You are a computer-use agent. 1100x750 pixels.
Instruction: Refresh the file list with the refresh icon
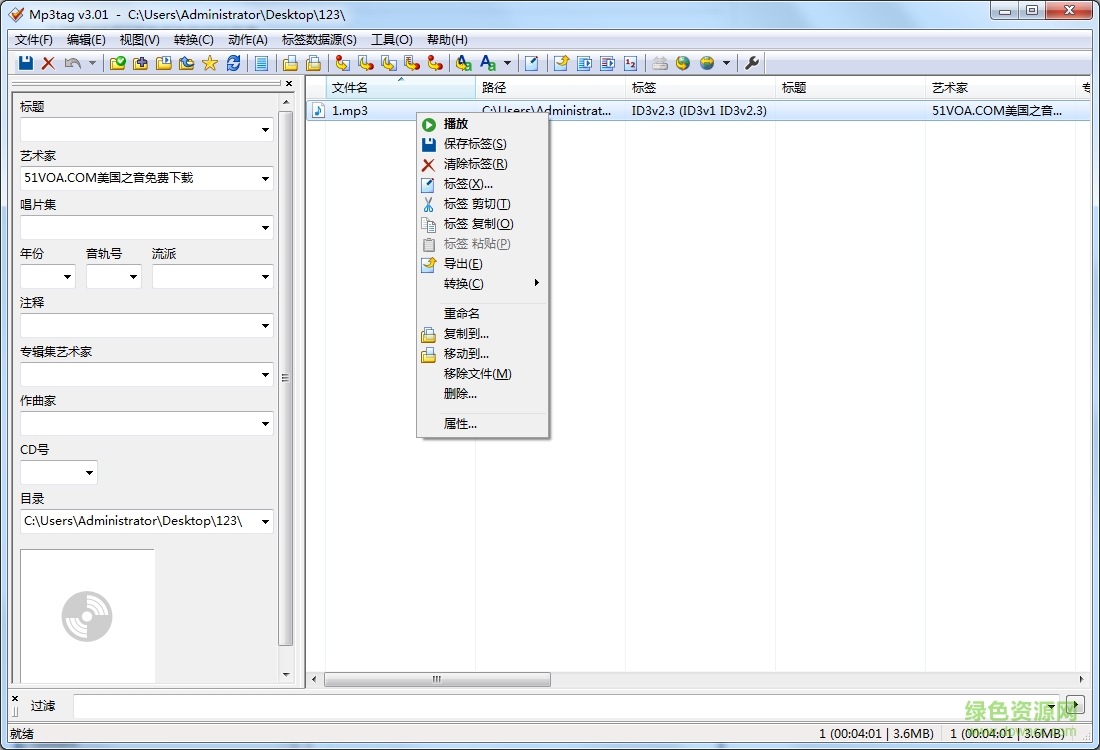(x=233, y=62)
